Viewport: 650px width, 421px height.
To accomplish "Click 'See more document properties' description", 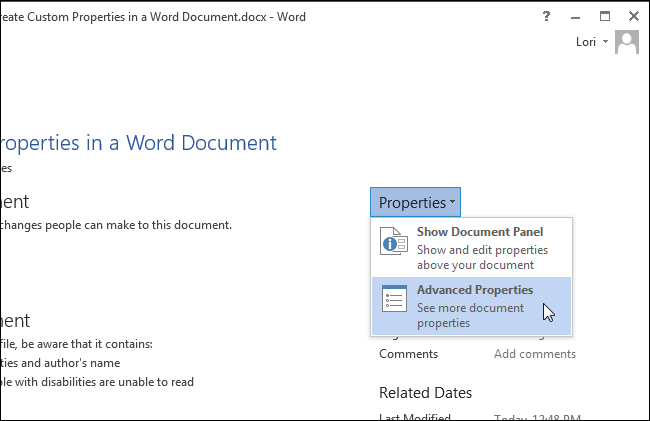I will pyautogui.click(x=471, y=315).
